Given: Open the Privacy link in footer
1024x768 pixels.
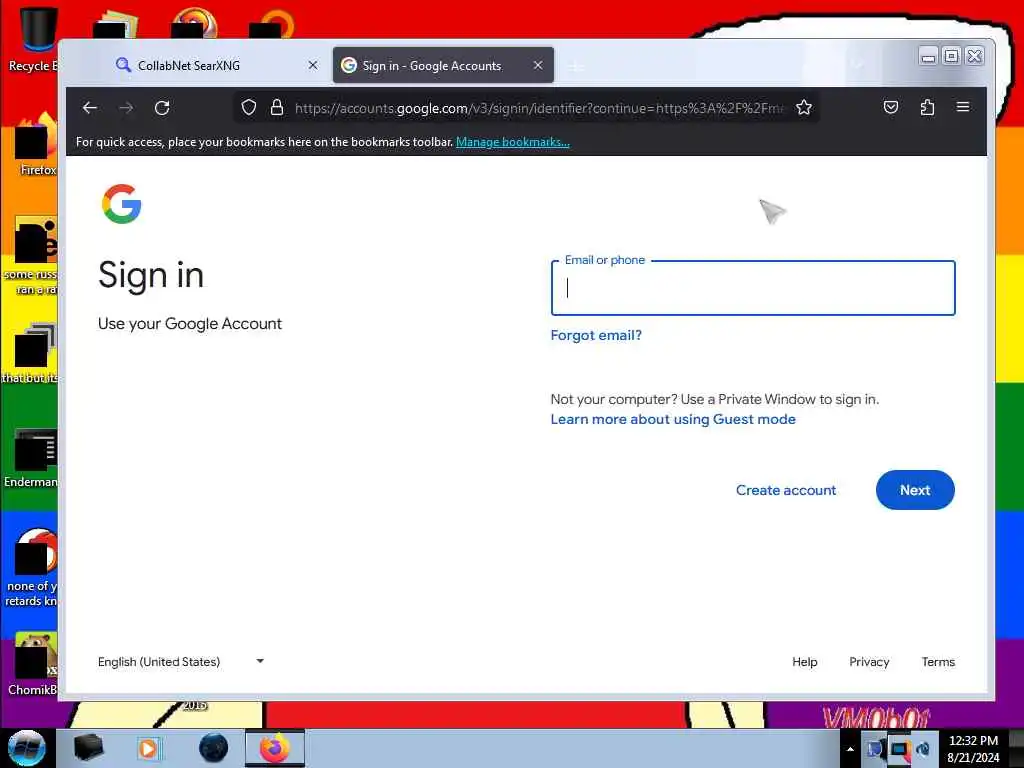Looking at the screenshot, I should pos(869,662).
